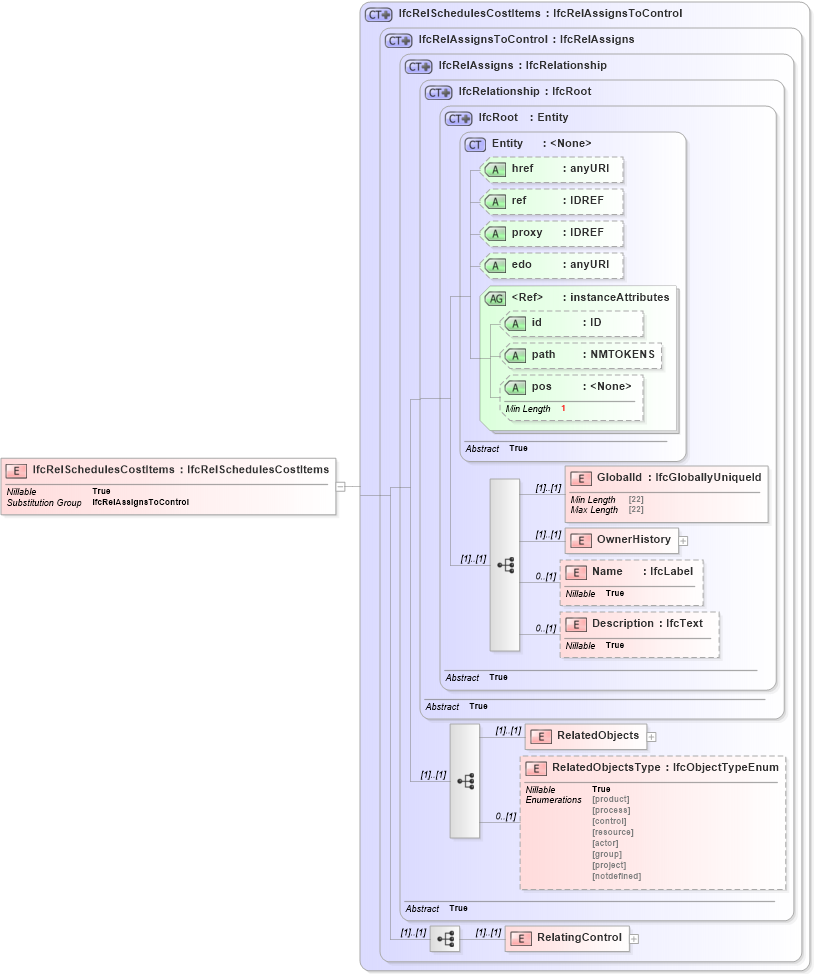The image size is (814, 974).
Task: Click the E icon of IfcRelSchedulesCostItems element
Action: (14, 469)
